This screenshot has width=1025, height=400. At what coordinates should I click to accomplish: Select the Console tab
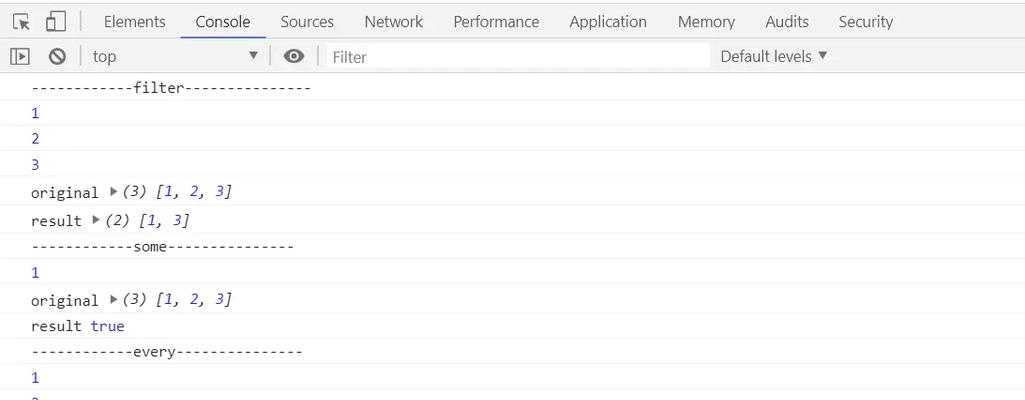click(x=223, y=22)
